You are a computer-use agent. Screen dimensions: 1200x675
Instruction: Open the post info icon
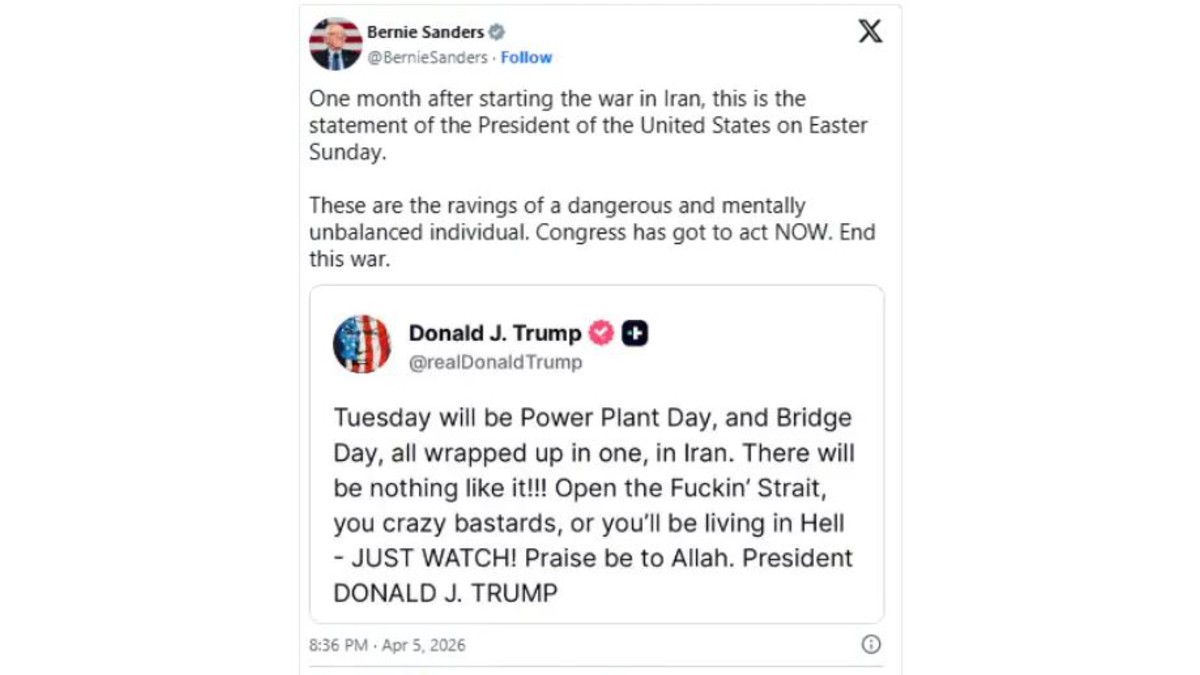coord(871,644)
